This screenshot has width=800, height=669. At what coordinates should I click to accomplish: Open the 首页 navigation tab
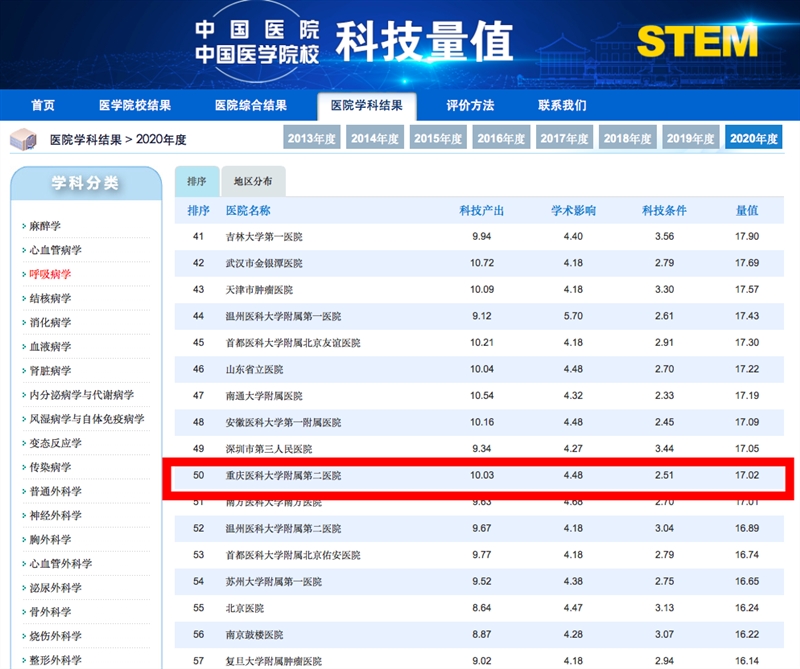pyautogui.click(x=43, y=105)
